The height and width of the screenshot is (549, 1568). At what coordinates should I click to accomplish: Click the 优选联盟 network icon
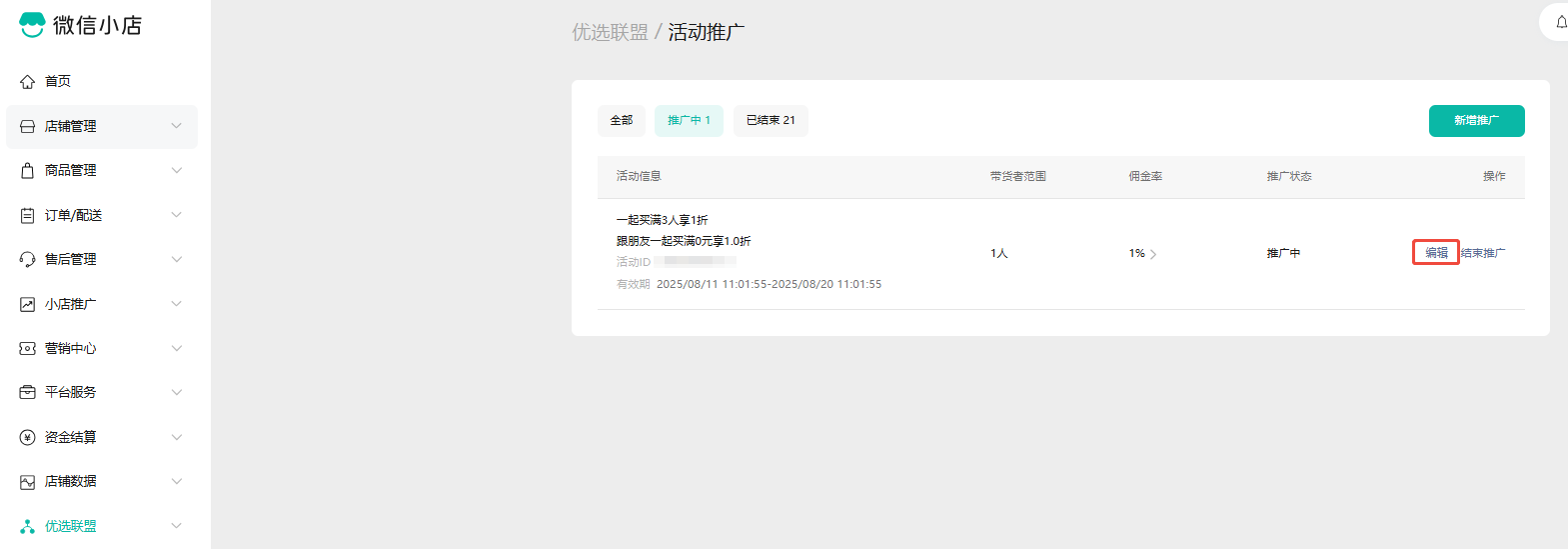(x=28, y=526)
